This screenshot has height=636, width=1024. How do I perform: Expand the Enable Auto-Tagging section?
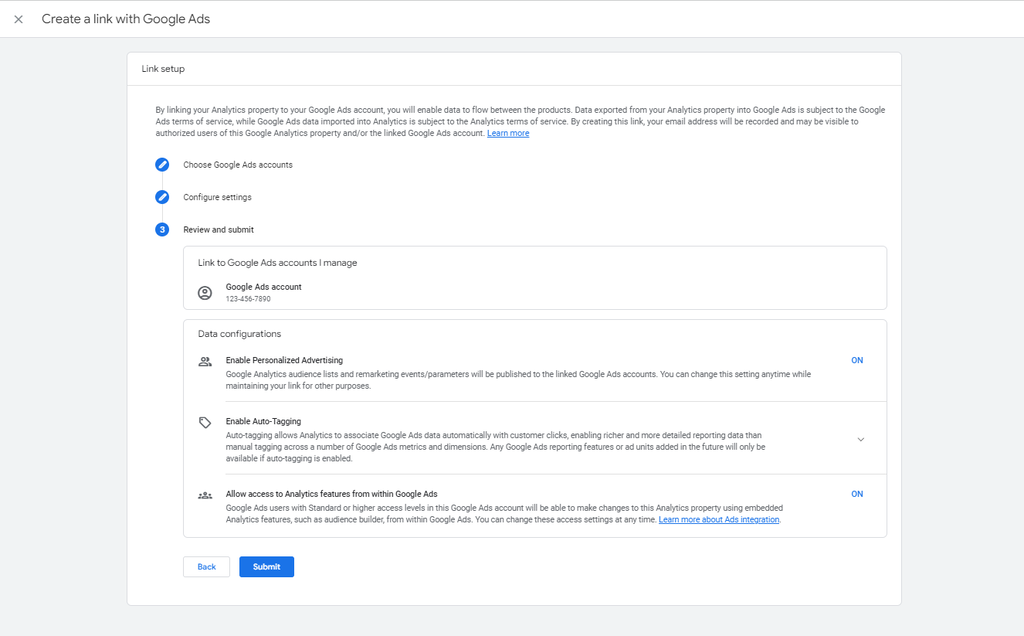click(x=861, y=439)
